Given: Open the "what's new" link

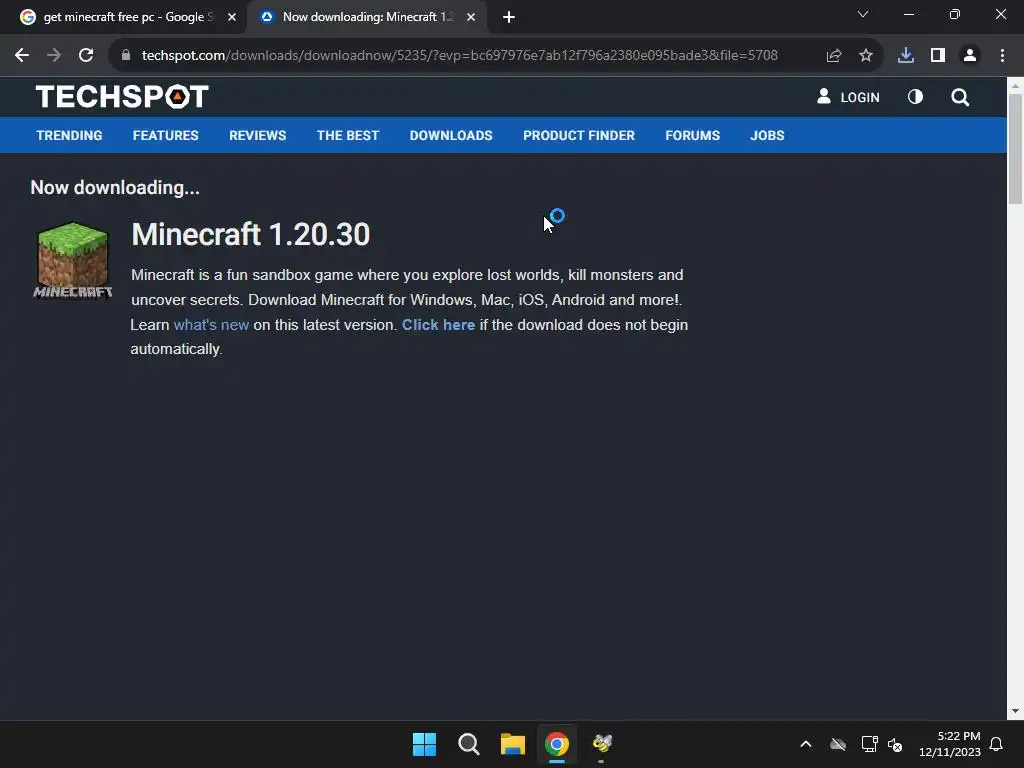Looking at the screenshot, I should tap(211, 325).
